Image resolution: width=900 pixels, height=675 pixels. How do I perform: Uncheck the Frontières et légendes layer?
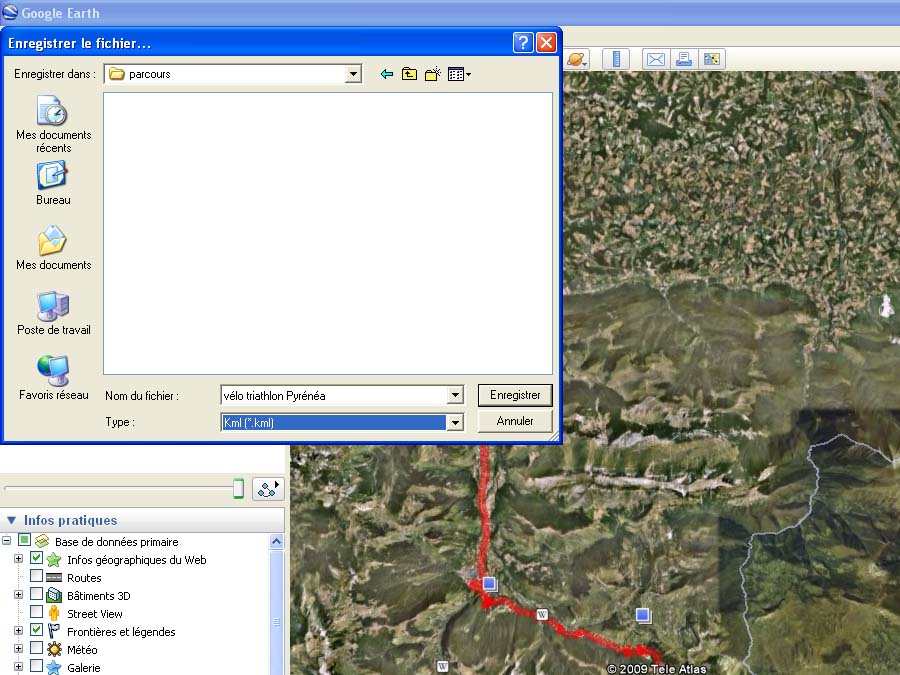point(37,631)
